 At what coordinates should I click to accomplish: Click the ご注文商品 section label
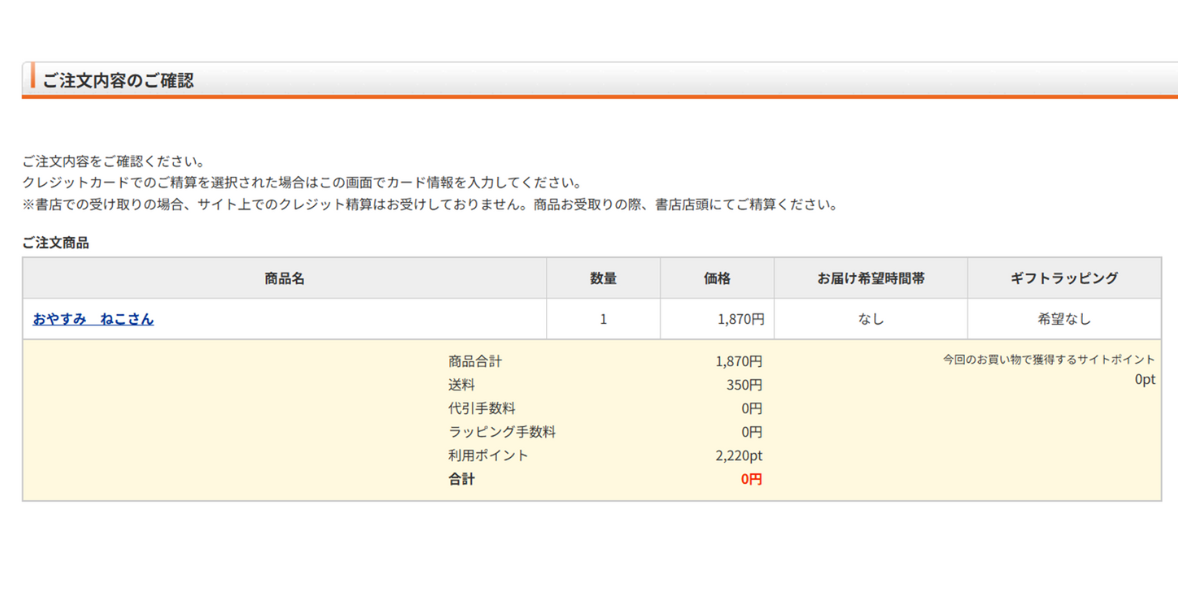55,242
